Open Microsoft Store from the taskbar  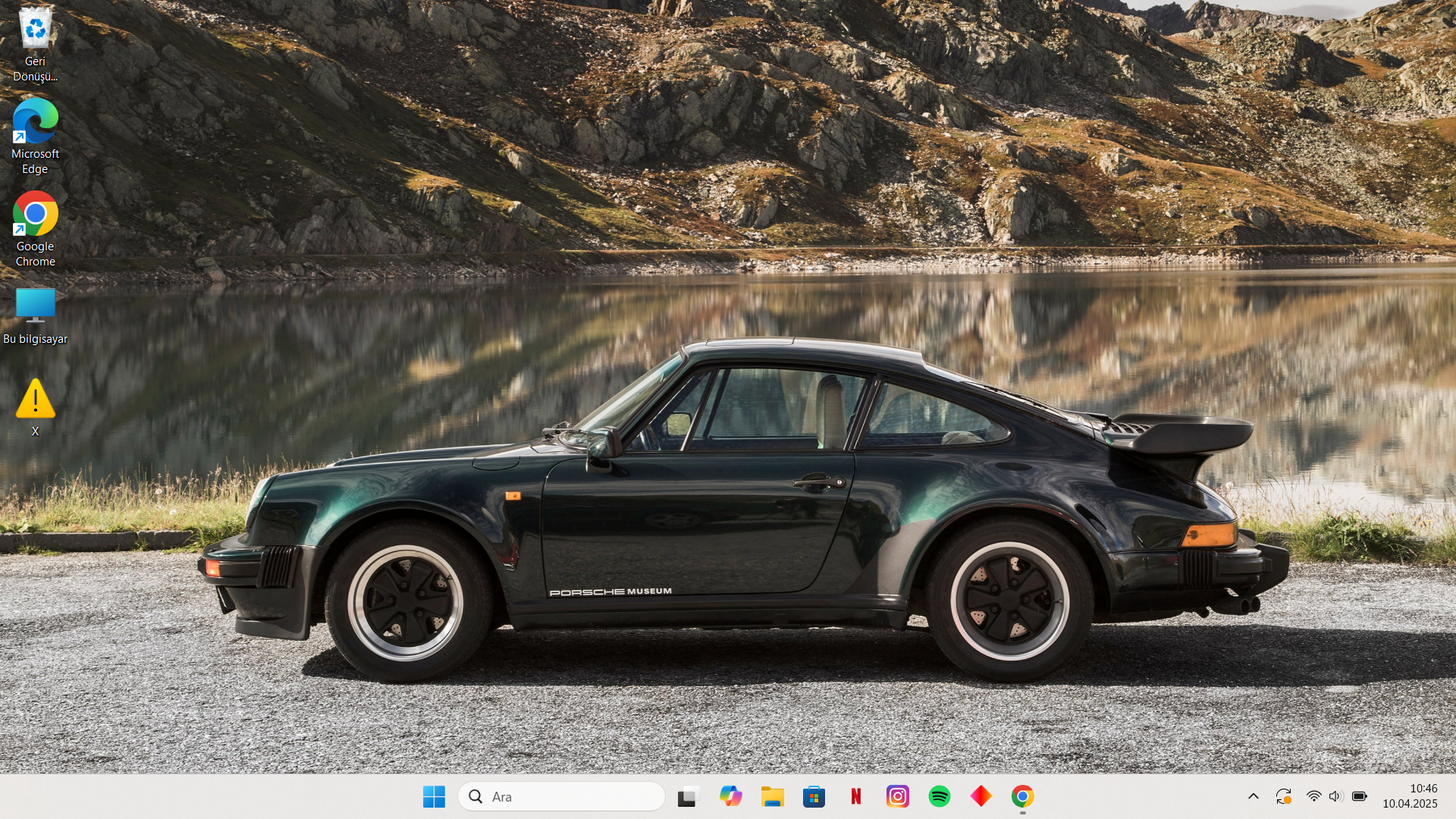coord(814,796)
